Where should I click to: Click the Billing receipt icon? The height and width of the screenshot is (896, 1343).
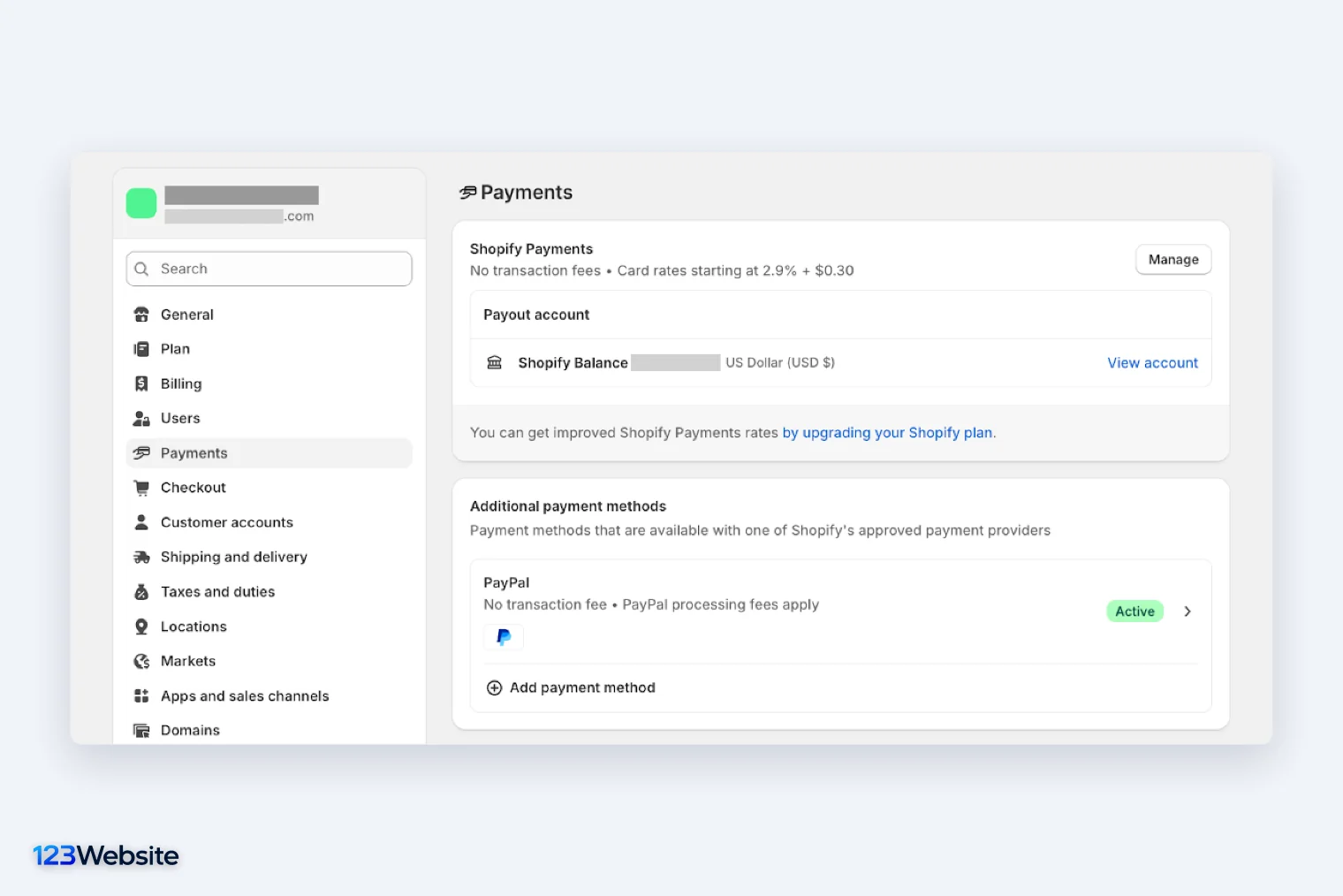[141, 383]
